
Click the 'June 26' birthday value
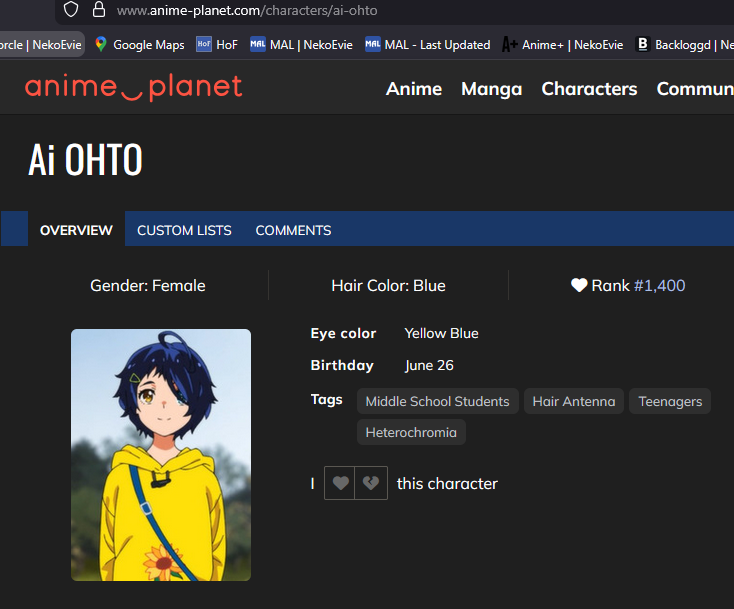tap(429, 365)
